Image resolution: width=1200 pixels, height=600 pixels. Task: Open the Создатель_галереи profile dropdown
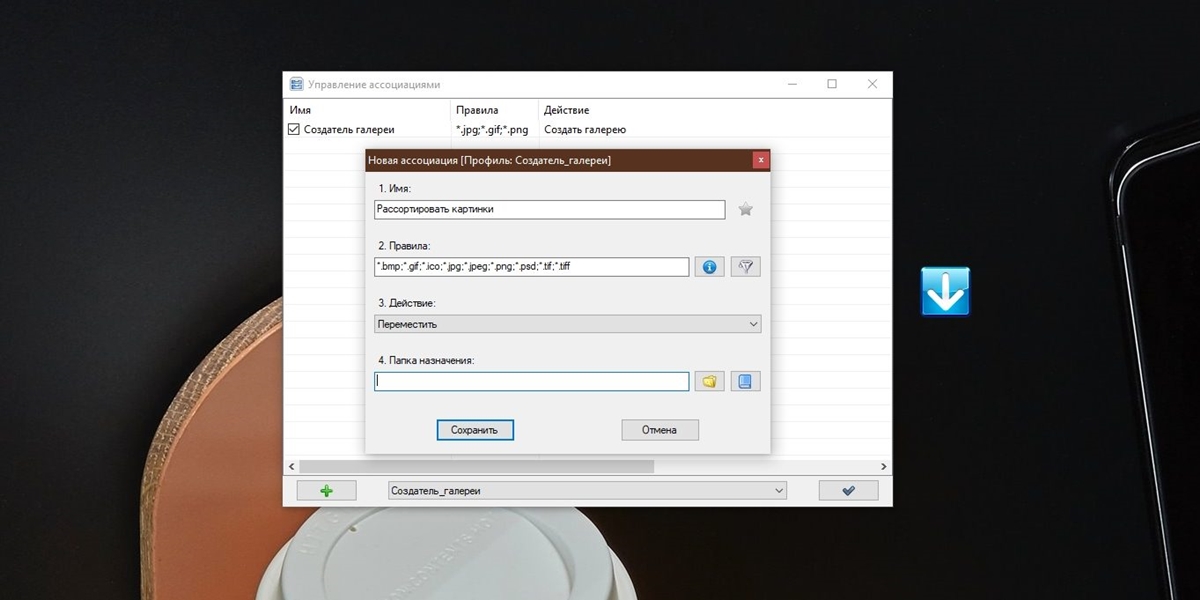(587, 491)
